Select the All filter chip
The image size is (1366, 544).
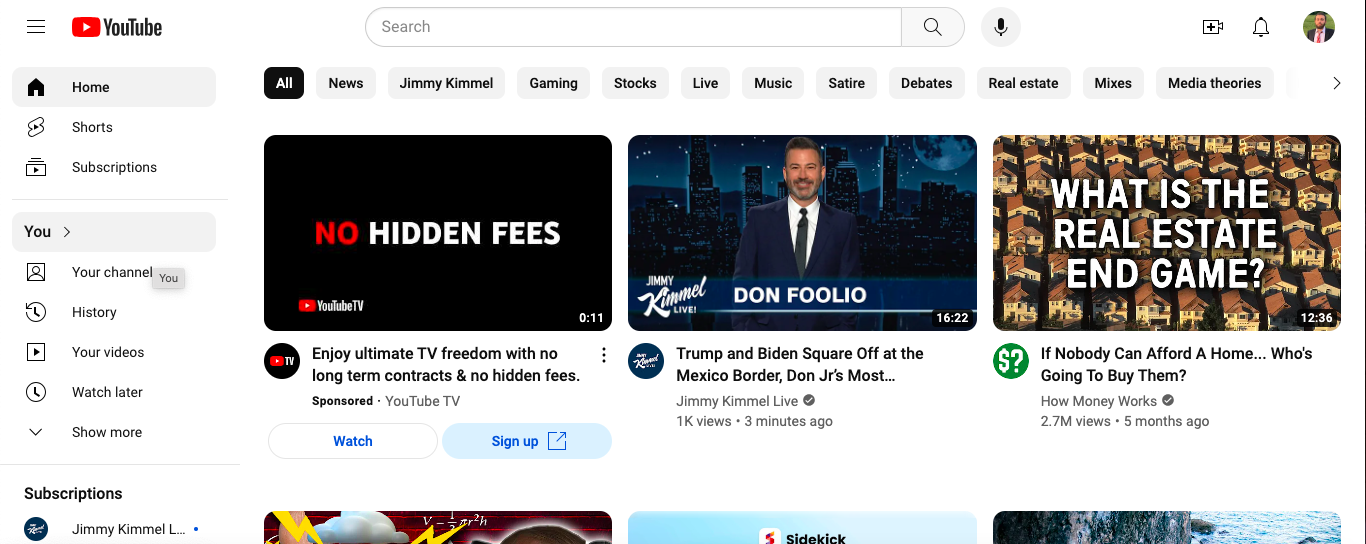coord(284,83)
